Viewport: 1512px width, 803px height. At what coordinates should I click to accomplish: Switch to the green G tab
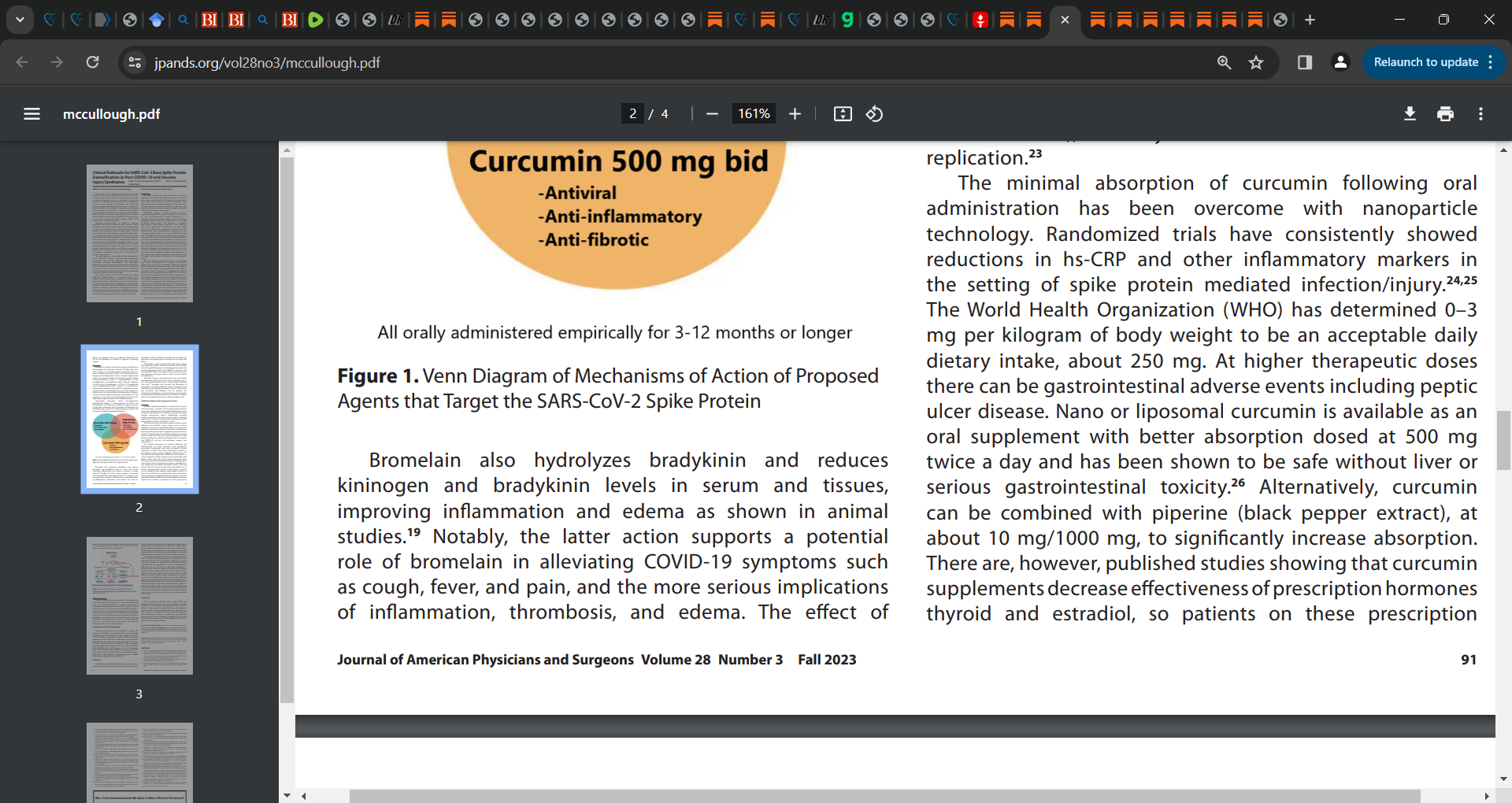847,20
